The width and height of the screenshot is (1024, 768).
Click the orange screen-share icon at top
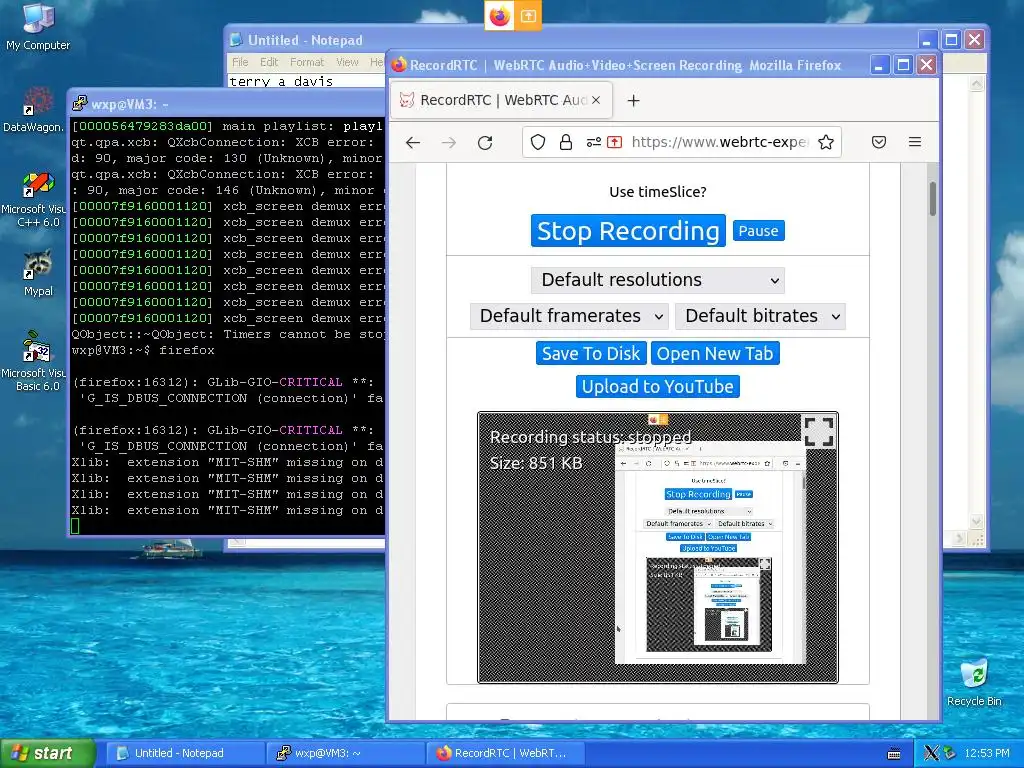point(528,16)
